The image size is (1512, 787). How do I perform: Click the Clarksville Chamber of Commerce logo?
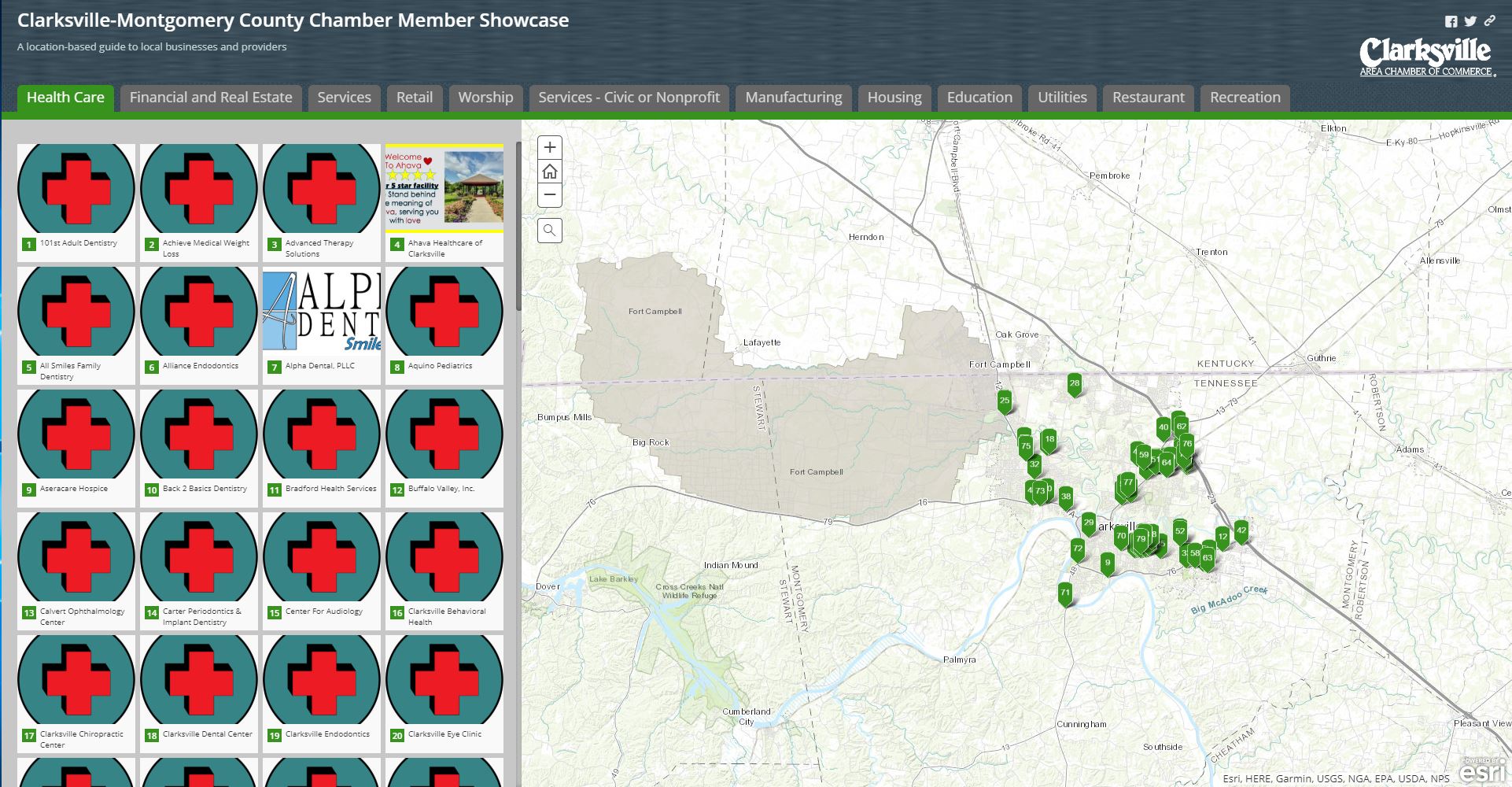tap(1427, 57)
